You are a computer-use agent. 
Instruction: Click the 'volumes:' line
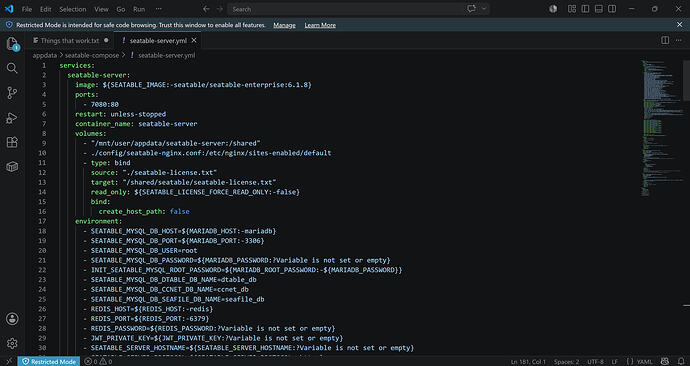tap(91, 134)
